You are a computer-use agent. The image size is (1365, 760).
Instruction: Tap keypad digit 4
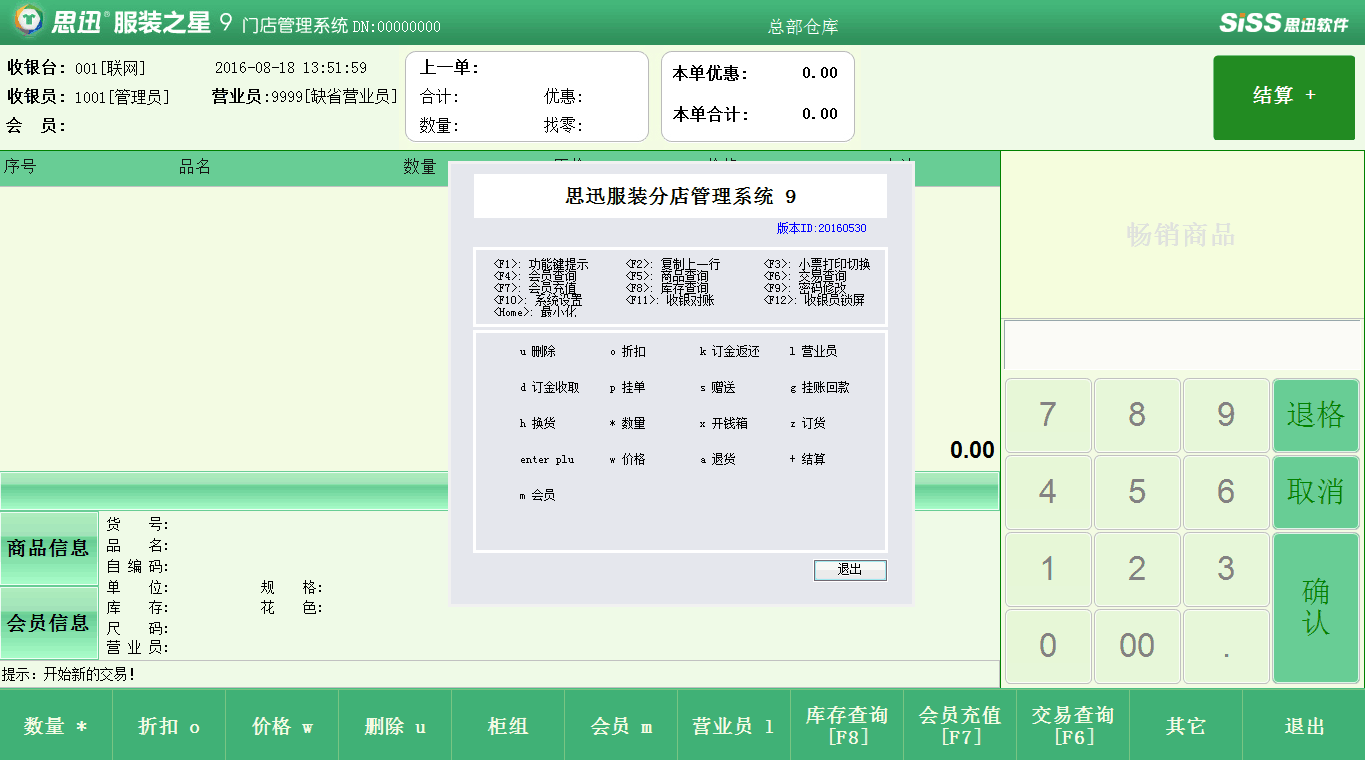(x=1048, y=492)
